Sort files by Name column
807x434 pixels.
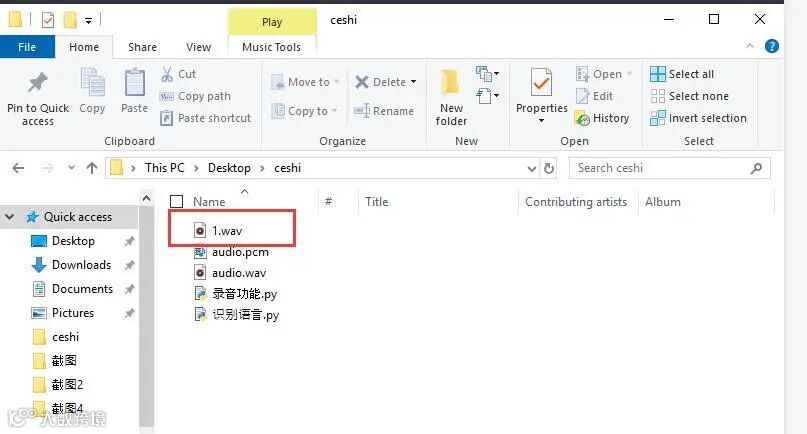tap(209, 202)
